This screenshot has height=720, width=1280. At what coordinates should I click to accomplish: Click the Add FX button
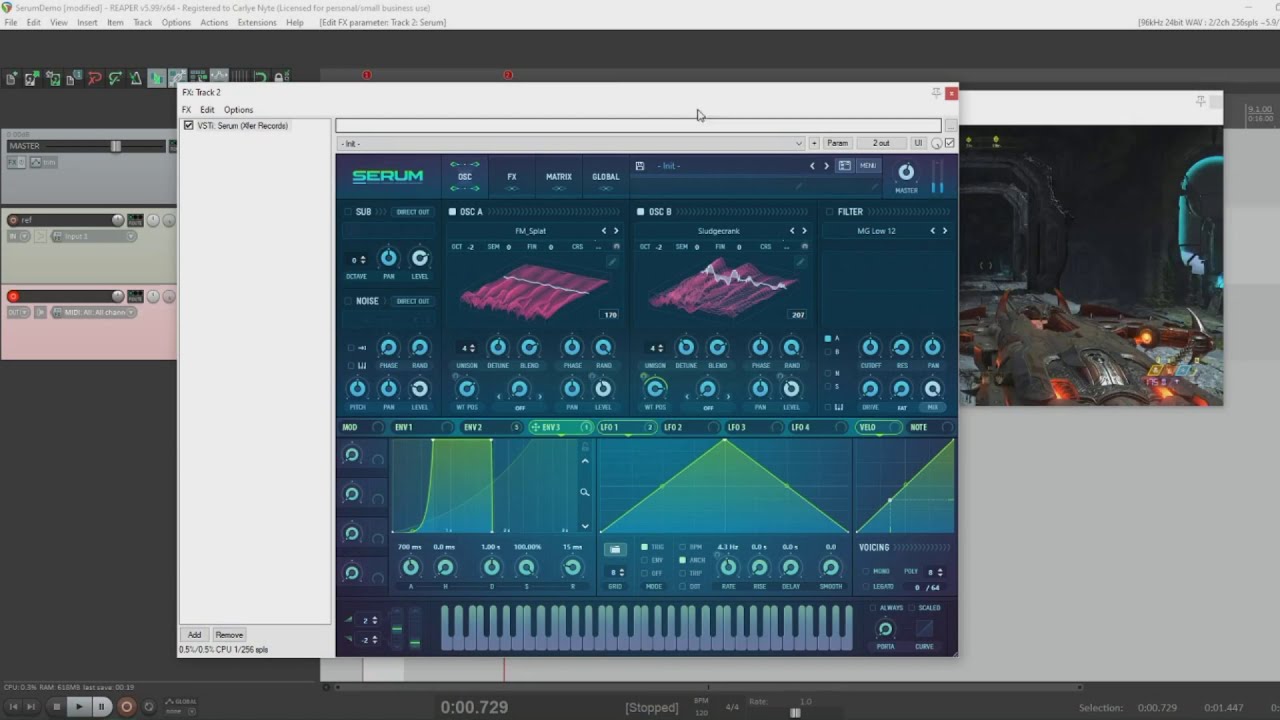click(194, 635)
